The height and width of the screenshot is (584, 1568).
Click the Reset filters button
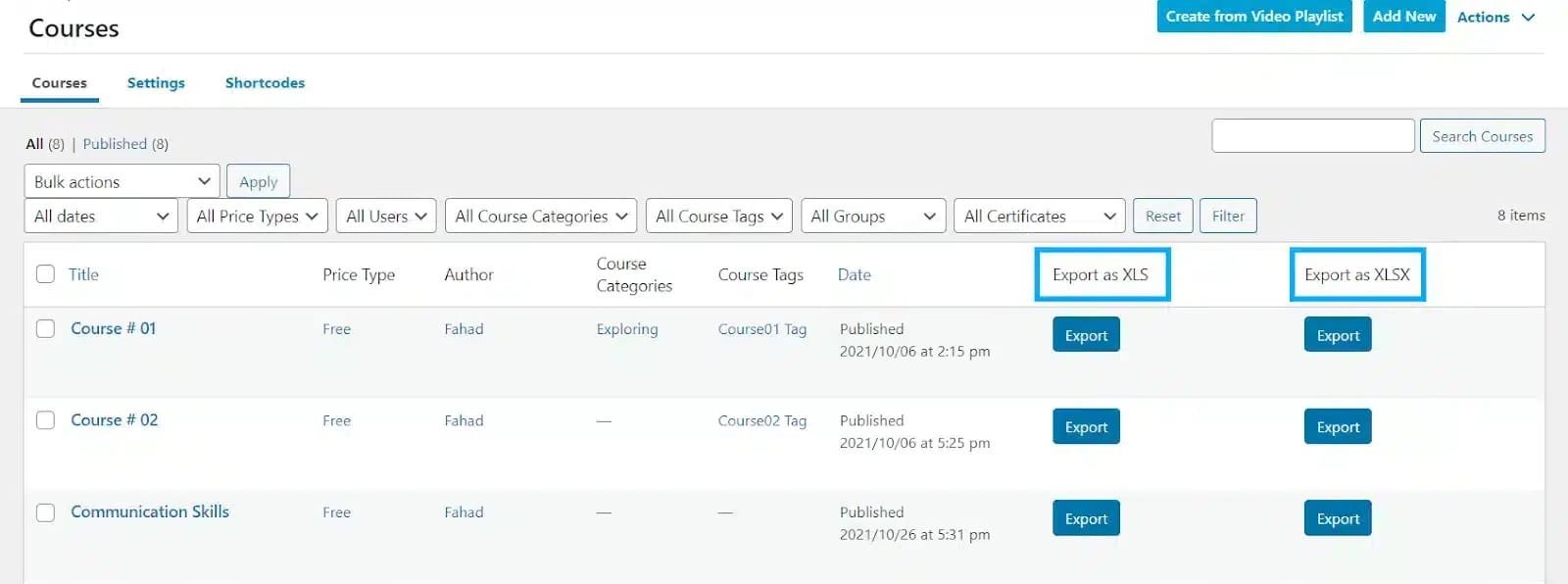point(1163,216)
